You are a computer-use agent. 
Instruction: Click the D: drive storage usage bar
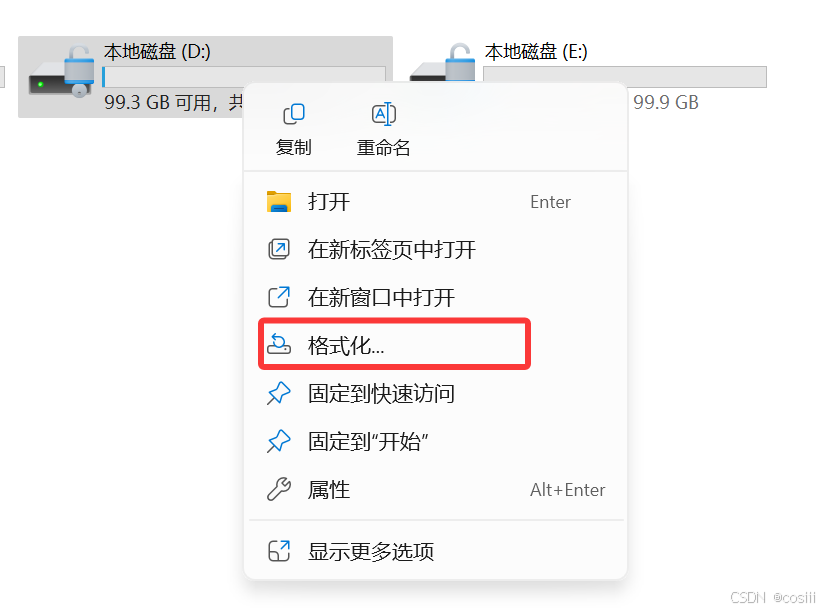tap(244, 76)
